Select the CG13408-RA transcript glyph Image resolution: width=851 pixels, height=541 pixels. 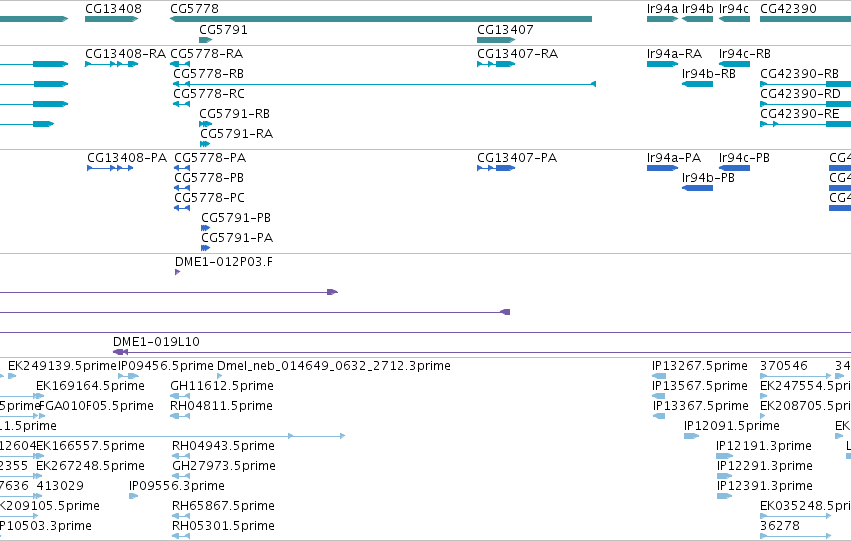pyautogui.click(x=112, y=64)
